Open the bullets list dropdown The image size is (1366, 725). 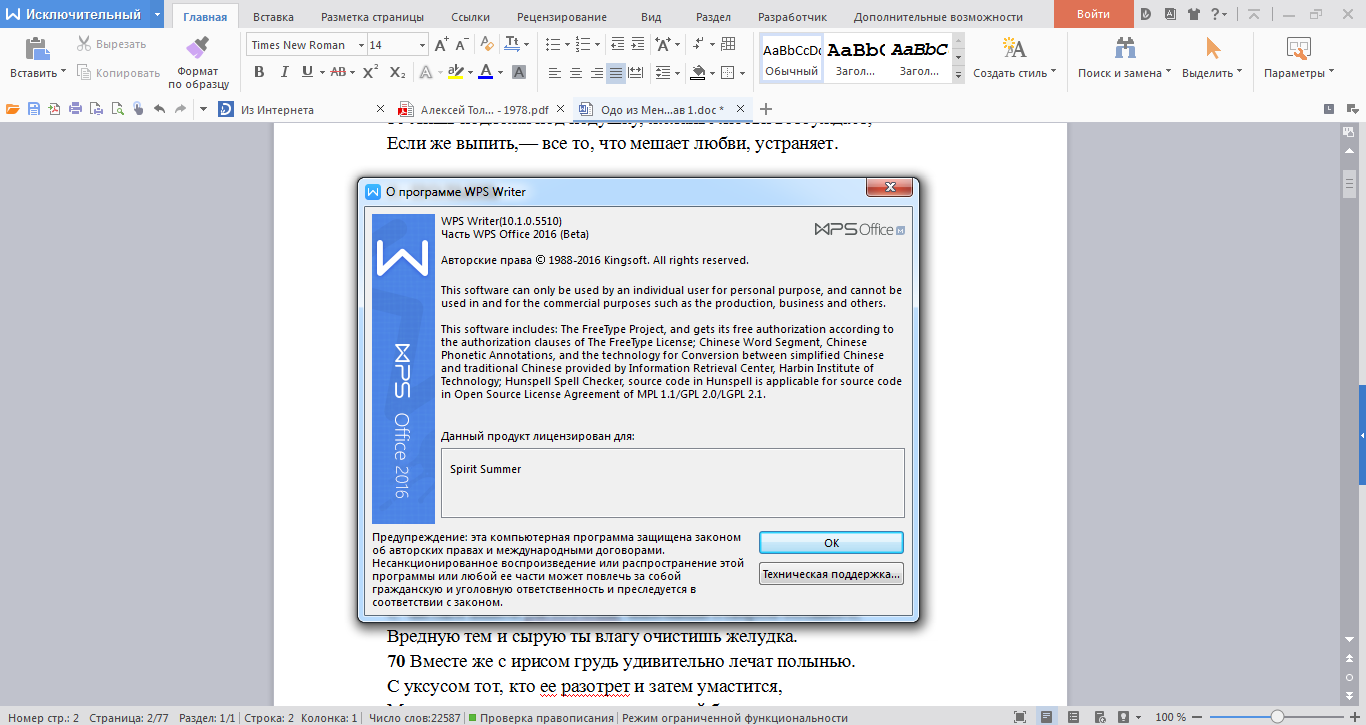pyautogui.click(x=568, y=45)
